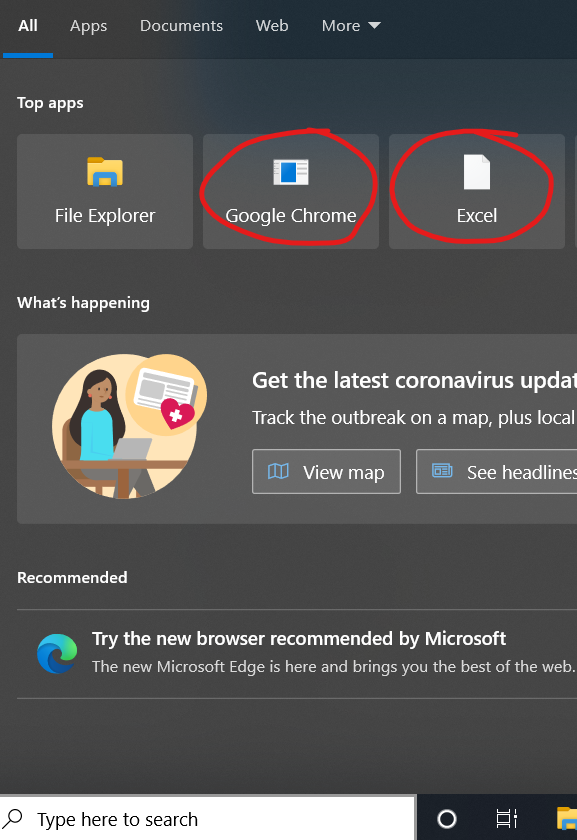Launch Google Chrome from Top apps
Image resolution: width=577 pixels, height=840 pixels.
pyautogui.click(x=291, y=191)
